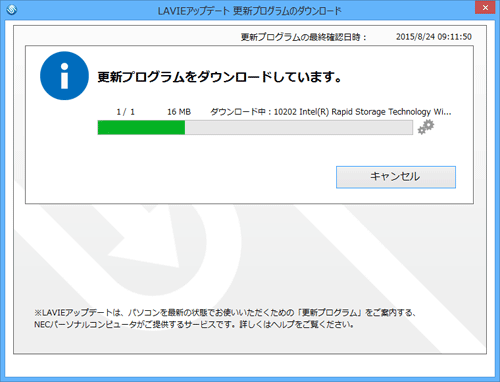Click the spinning gears icon beside progress bar
This screenshot has height=382, width=500.
pos(426,127)
